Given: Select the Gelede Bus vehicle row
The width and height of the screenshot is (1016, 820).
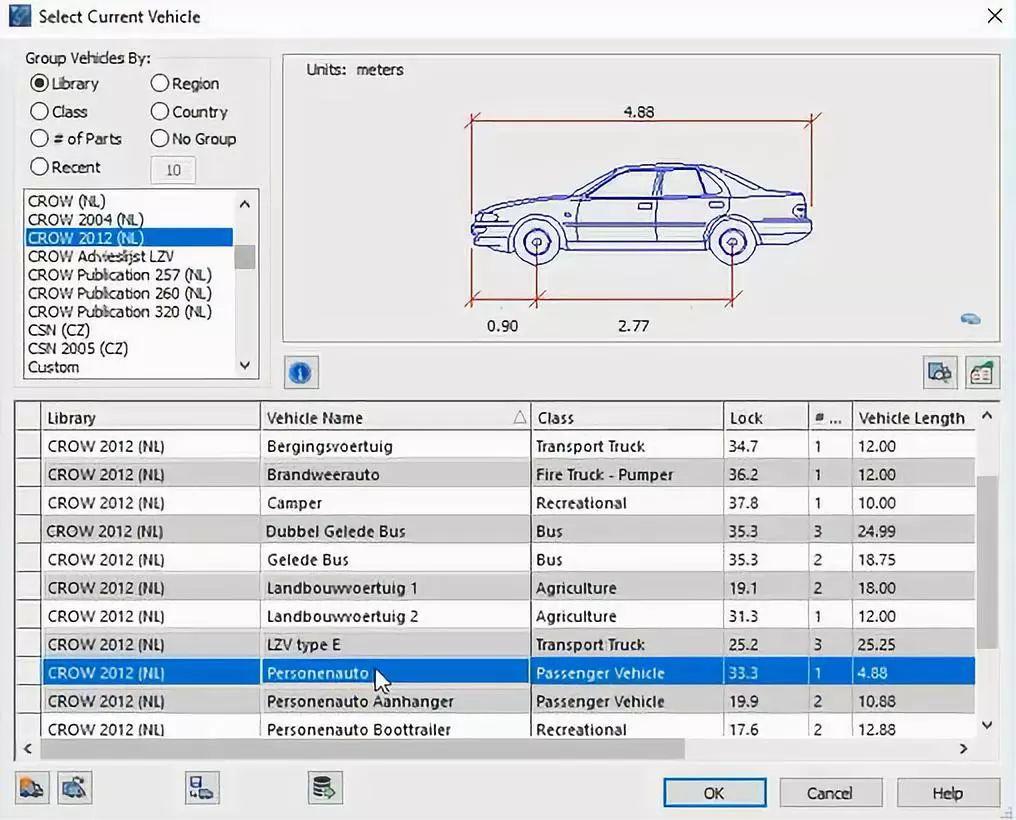Looking at the screenshot, I should 308,560.
